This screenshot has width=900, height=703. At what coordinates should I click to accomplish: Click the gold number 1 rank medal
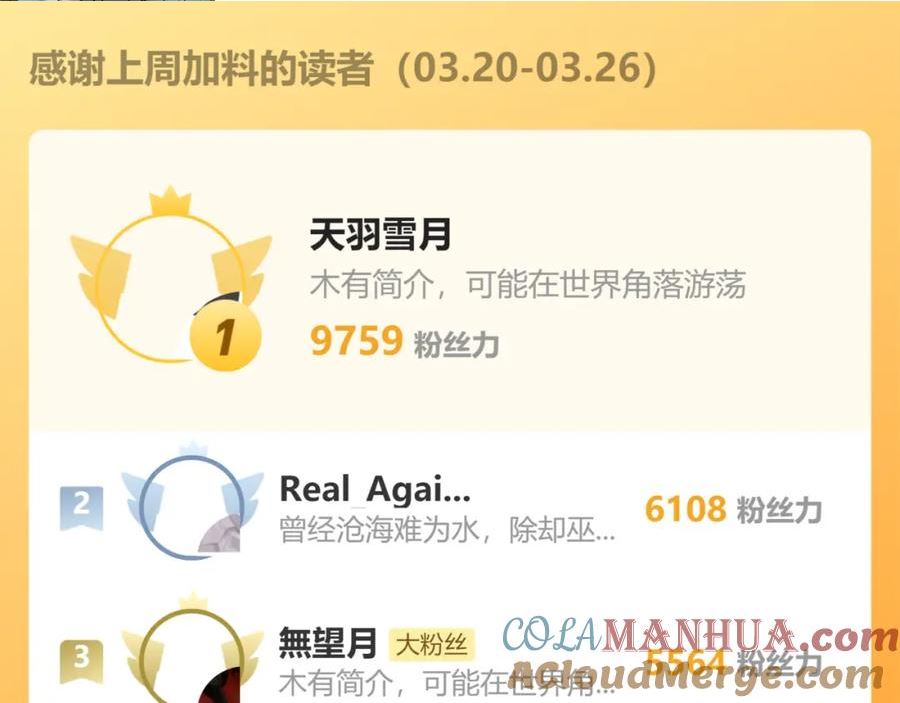pos(226,336)
